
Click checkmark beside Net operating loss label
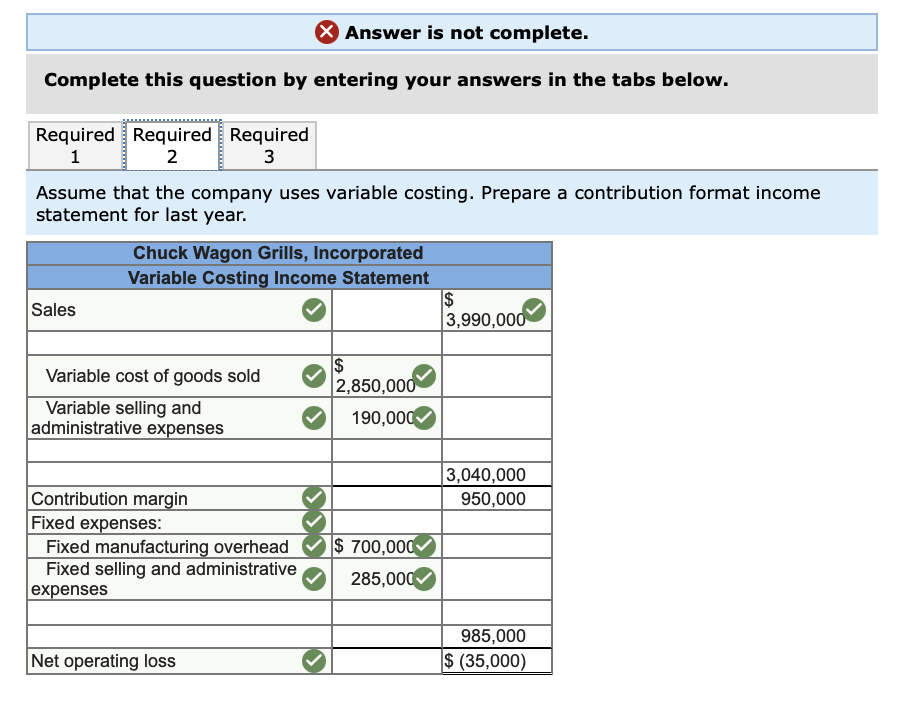[314, 661]
